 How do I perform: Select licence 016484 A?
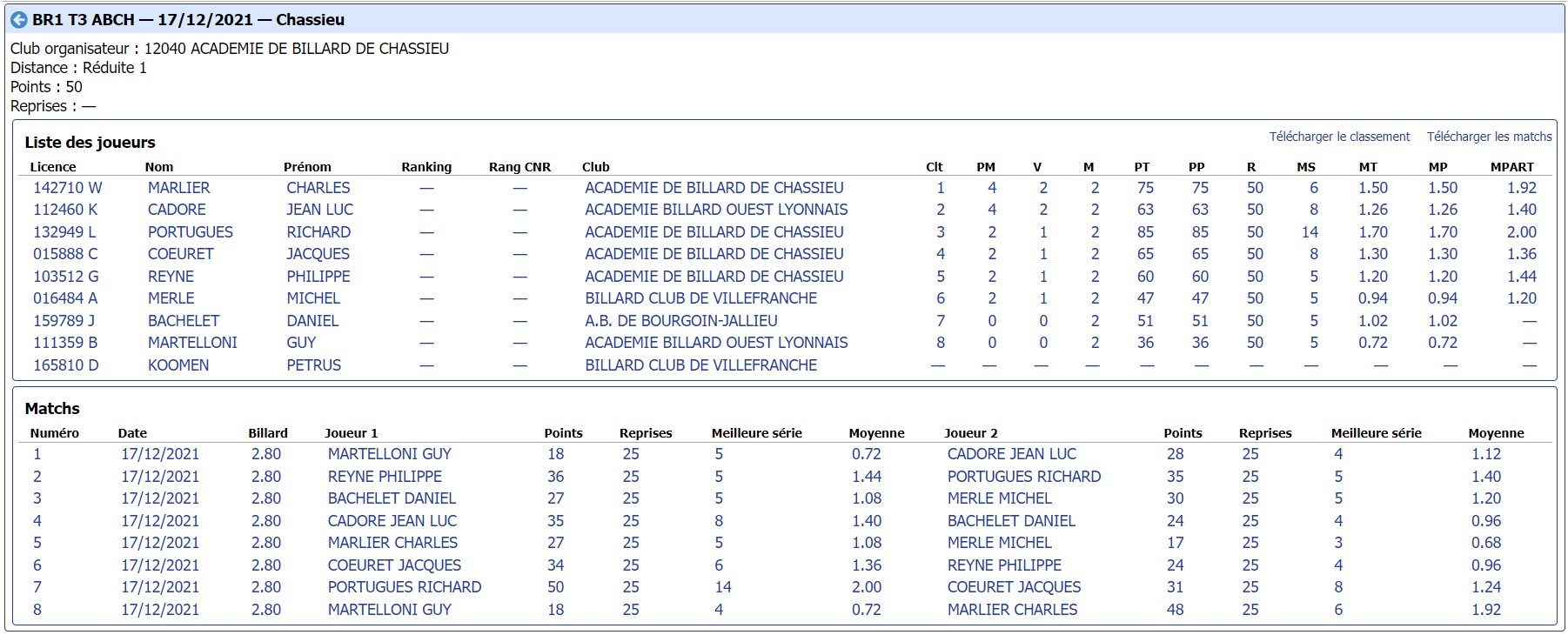[x=65, y=298]
